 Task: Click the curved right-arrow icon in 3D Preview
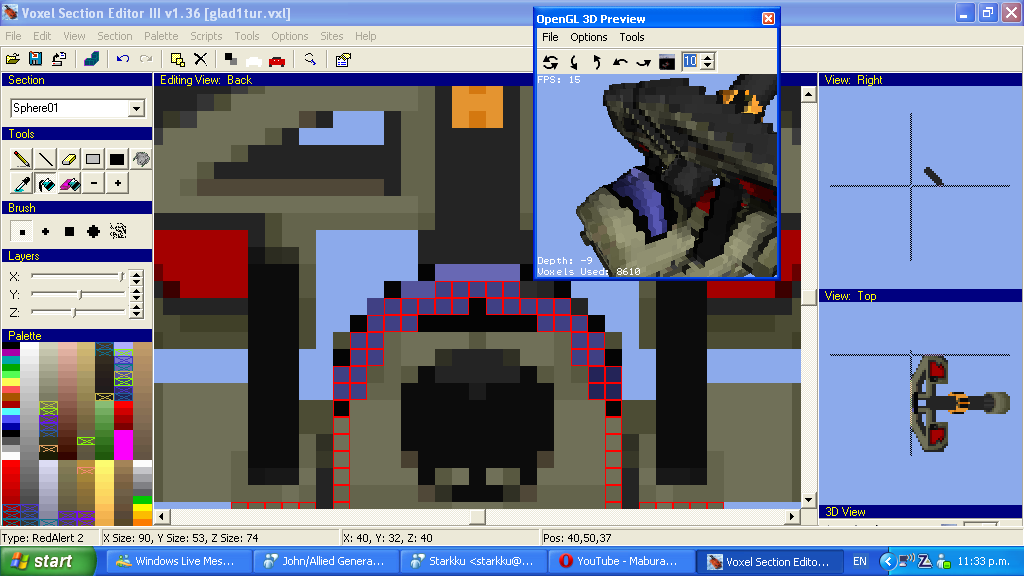tap(643, 62)
